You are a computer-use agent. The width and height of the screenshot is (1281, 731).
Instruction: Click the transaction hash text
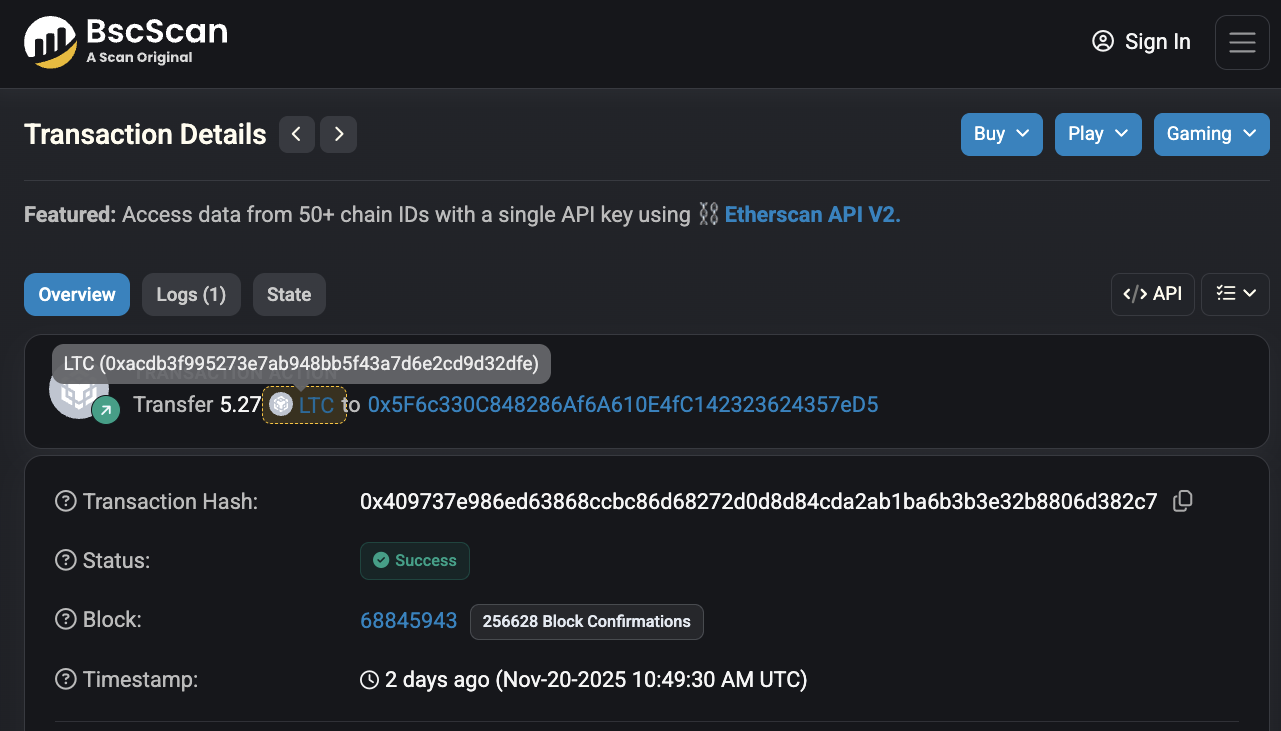click(759, 502)
